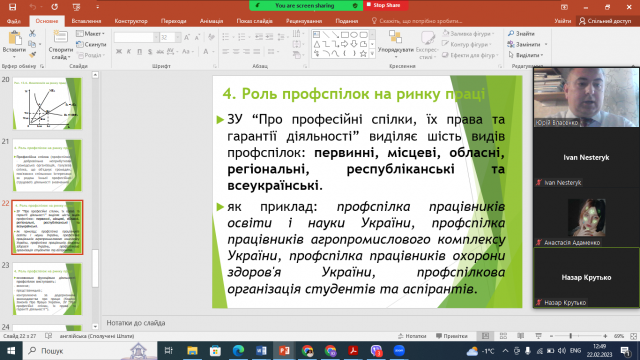Viewport: 640px width, 360px height.
Task: Select text box shape in gallery
Action: tap(317, 35)
